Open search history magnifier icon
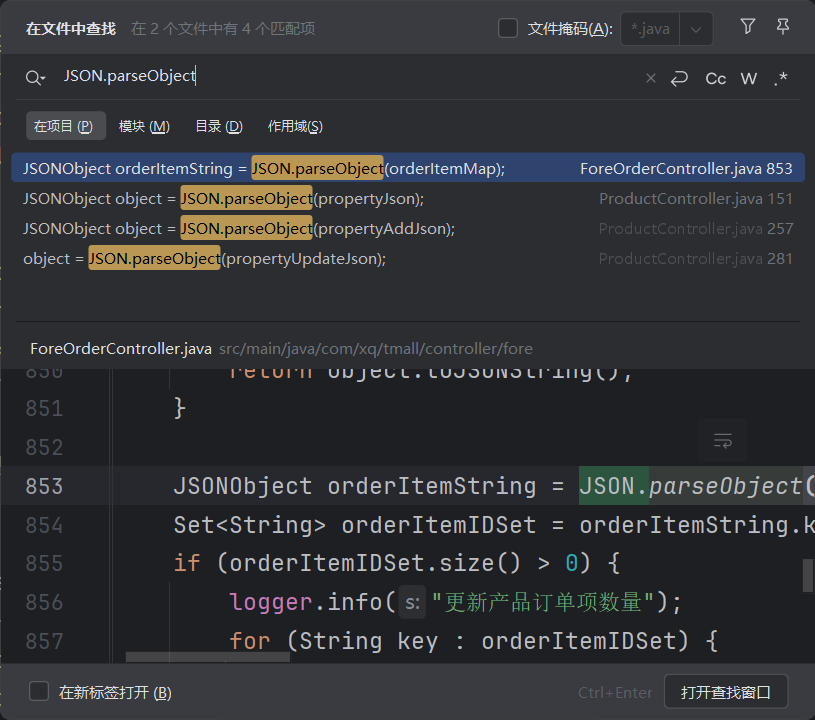Image resolution: width=815 pixels, height=720 pixels. 35,78
